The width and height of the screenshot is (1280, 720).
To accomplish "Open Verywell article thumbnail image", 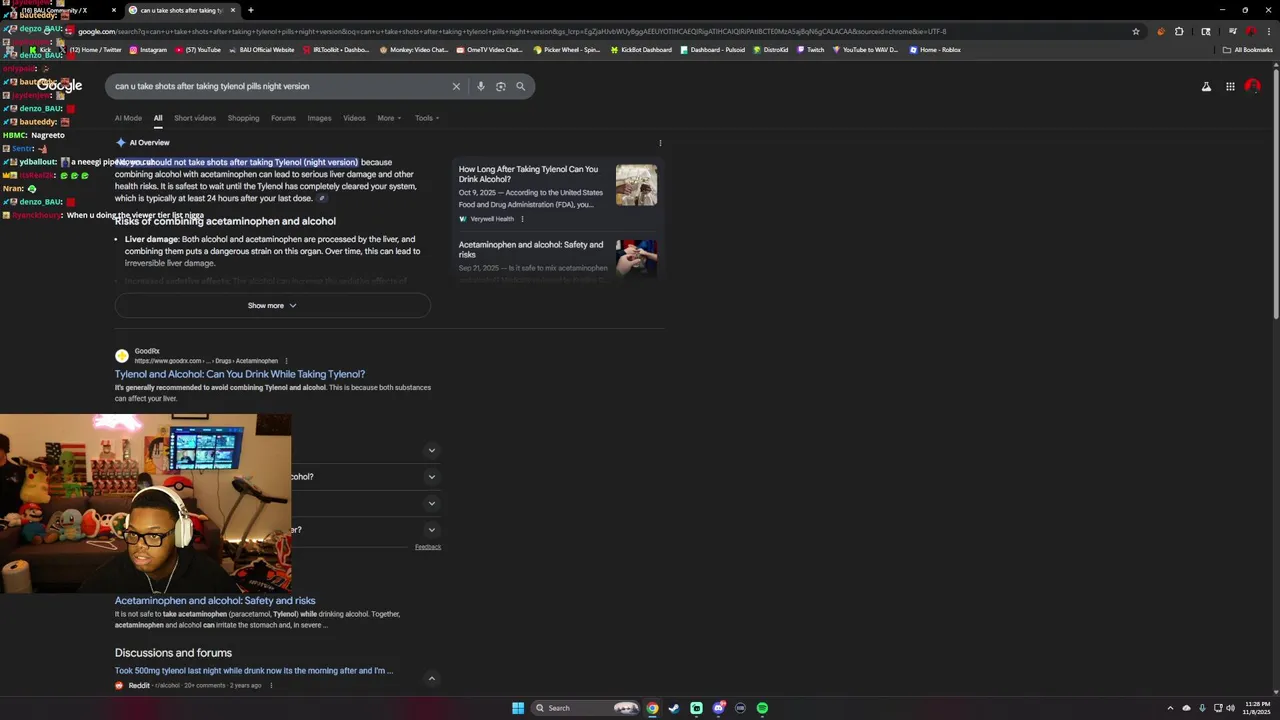I will [x=636, y=185].
